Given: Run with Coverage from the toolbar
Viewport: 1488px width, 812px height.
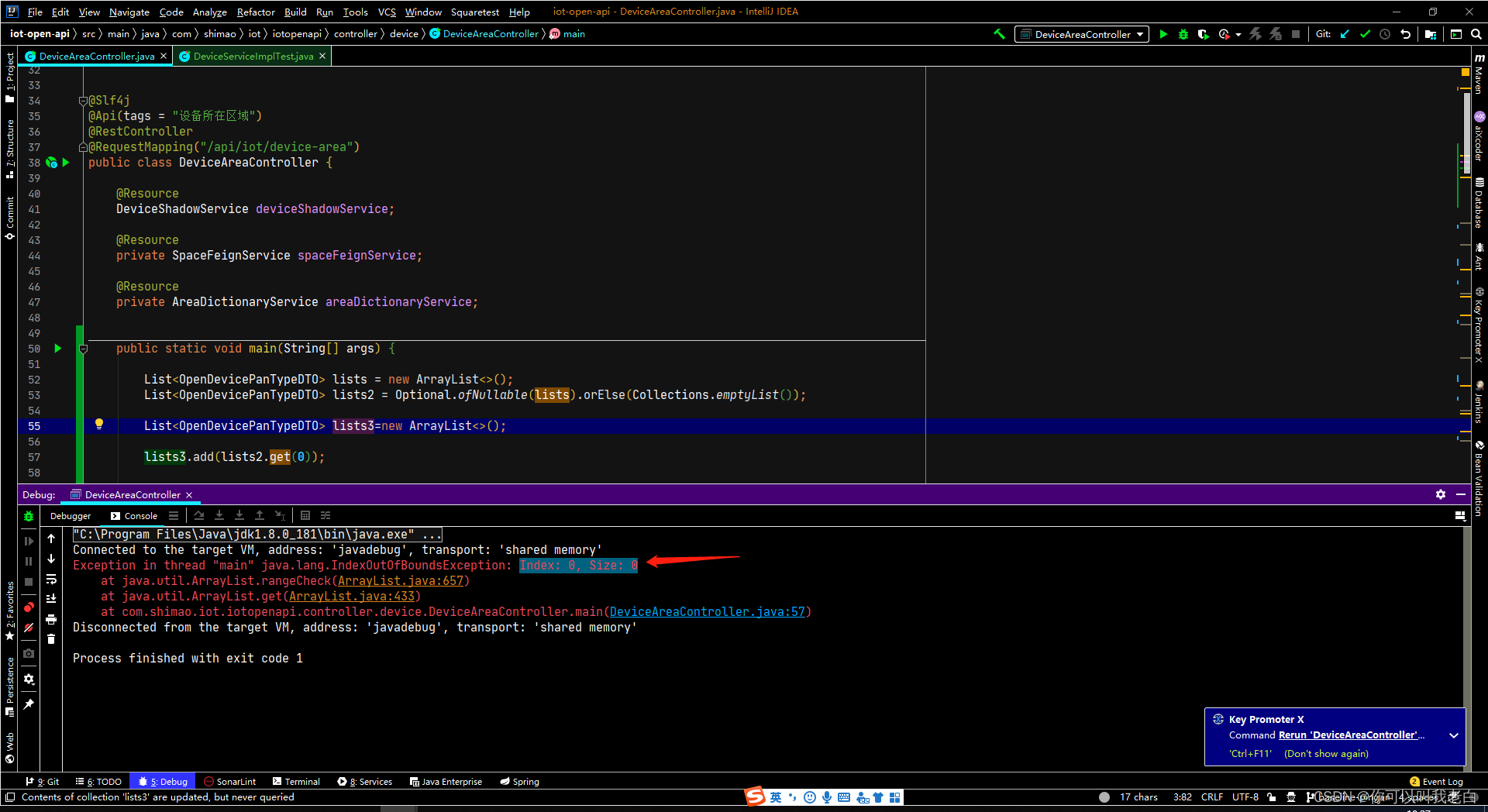Looking at the screenshot, I should point(1203,34).
